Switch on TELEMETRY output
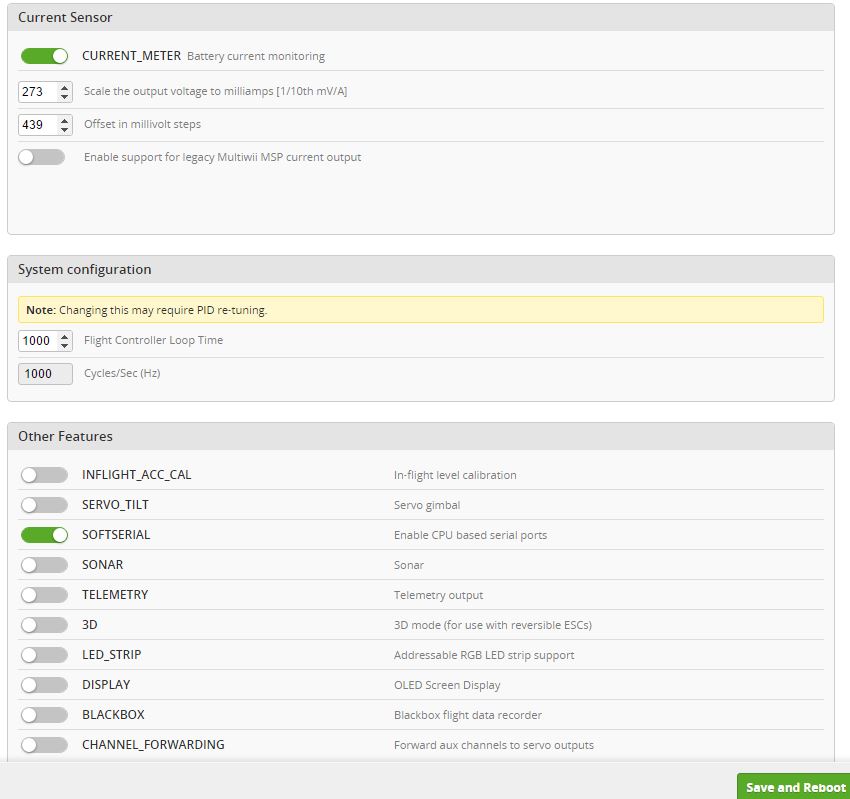 tap(44, 595)
